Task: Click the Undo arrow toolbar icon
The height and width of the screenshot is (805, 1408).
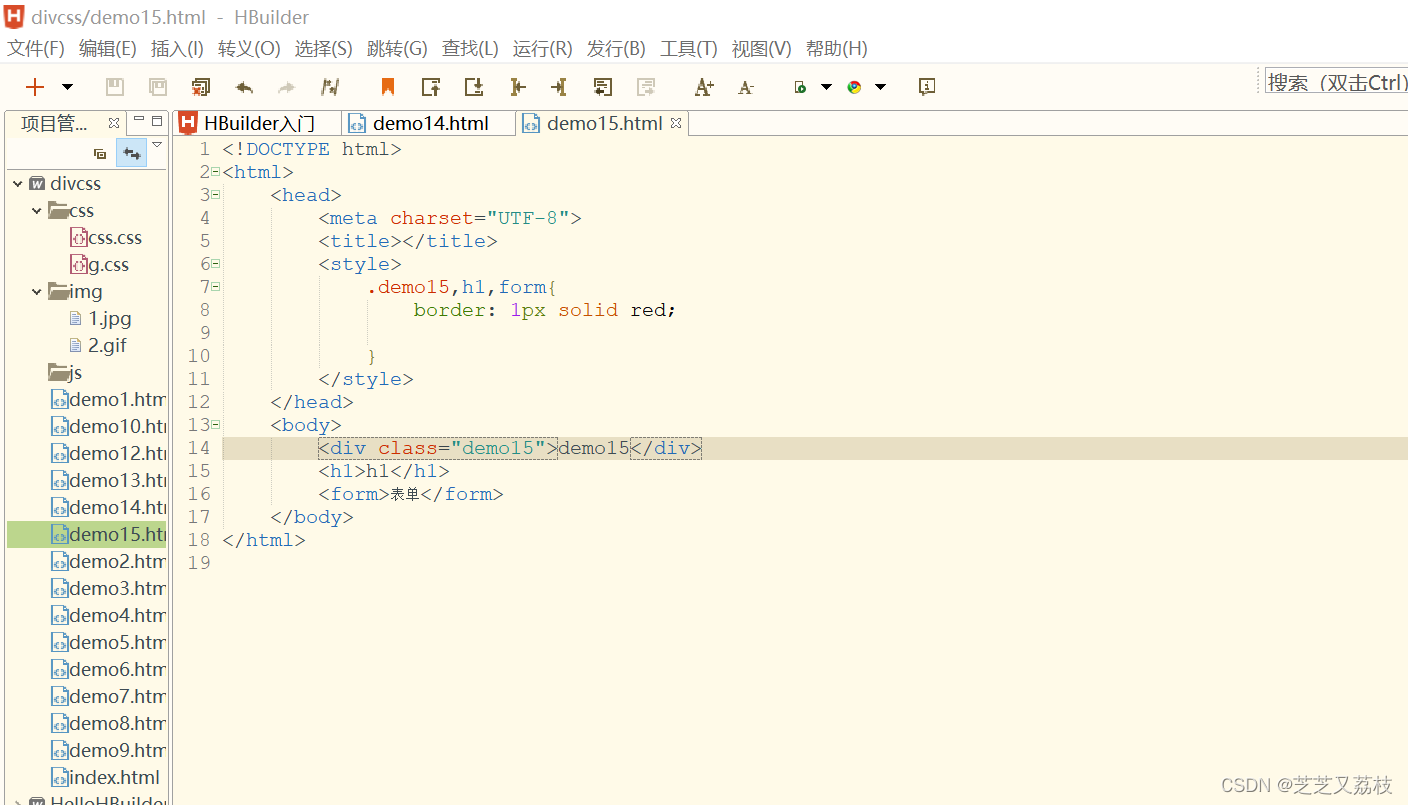Action: coord(244,87)
